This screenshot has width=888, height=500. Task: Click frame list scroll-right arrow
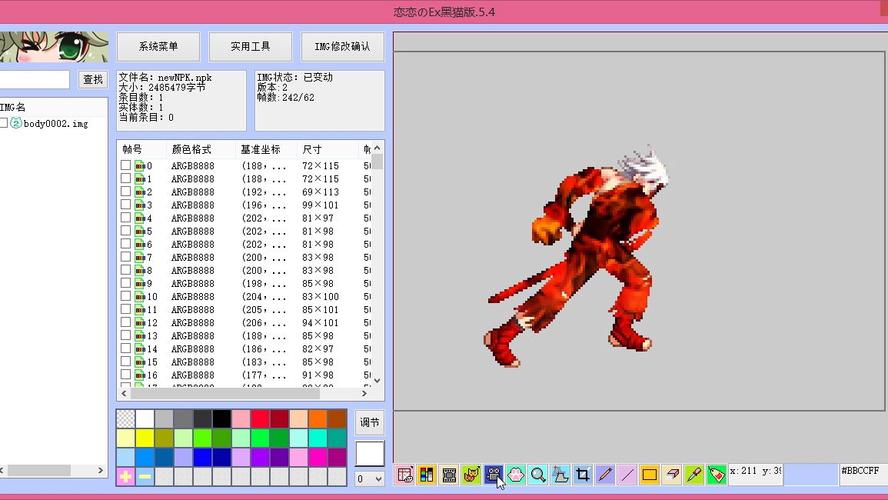coord(365,393)
